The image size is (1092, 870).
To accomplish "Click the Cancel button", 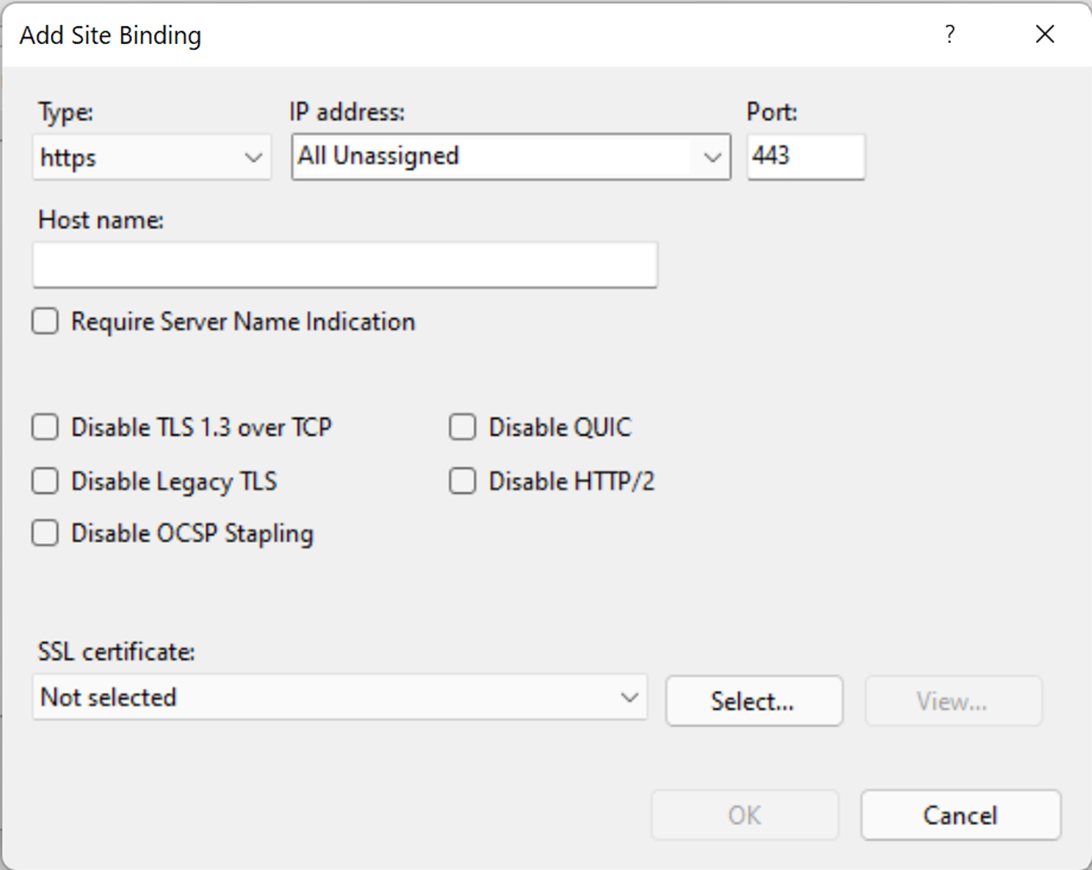I will point(961,815).
